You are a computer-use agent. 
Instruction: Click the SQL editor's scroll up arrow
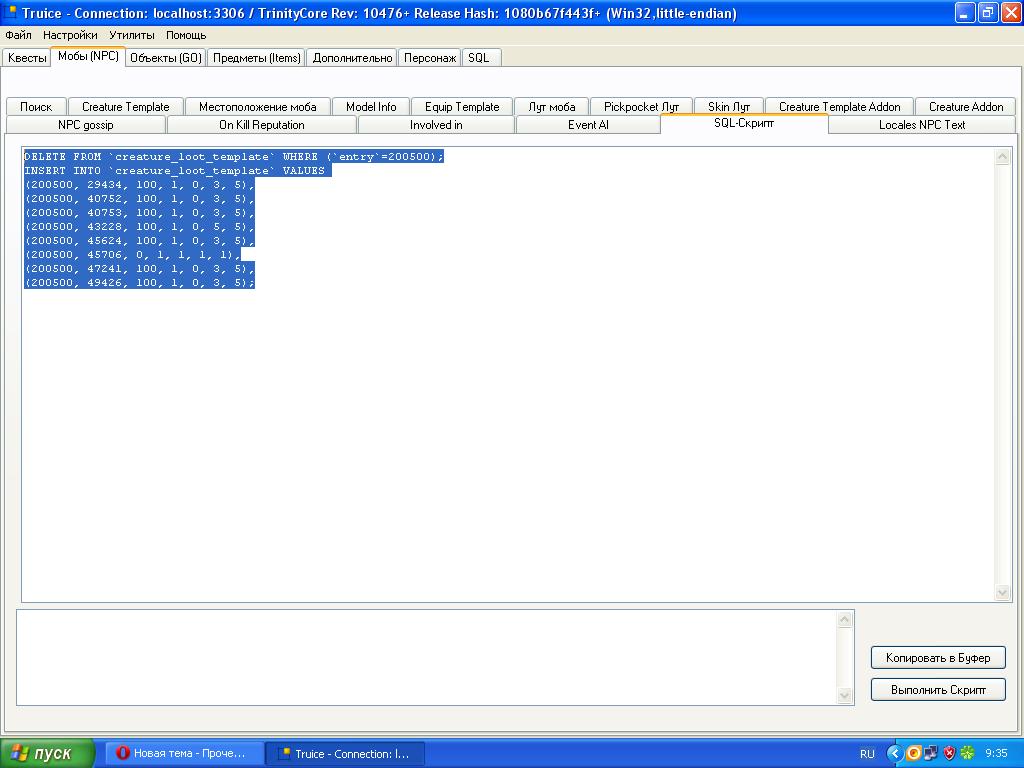click(1002, 156)
